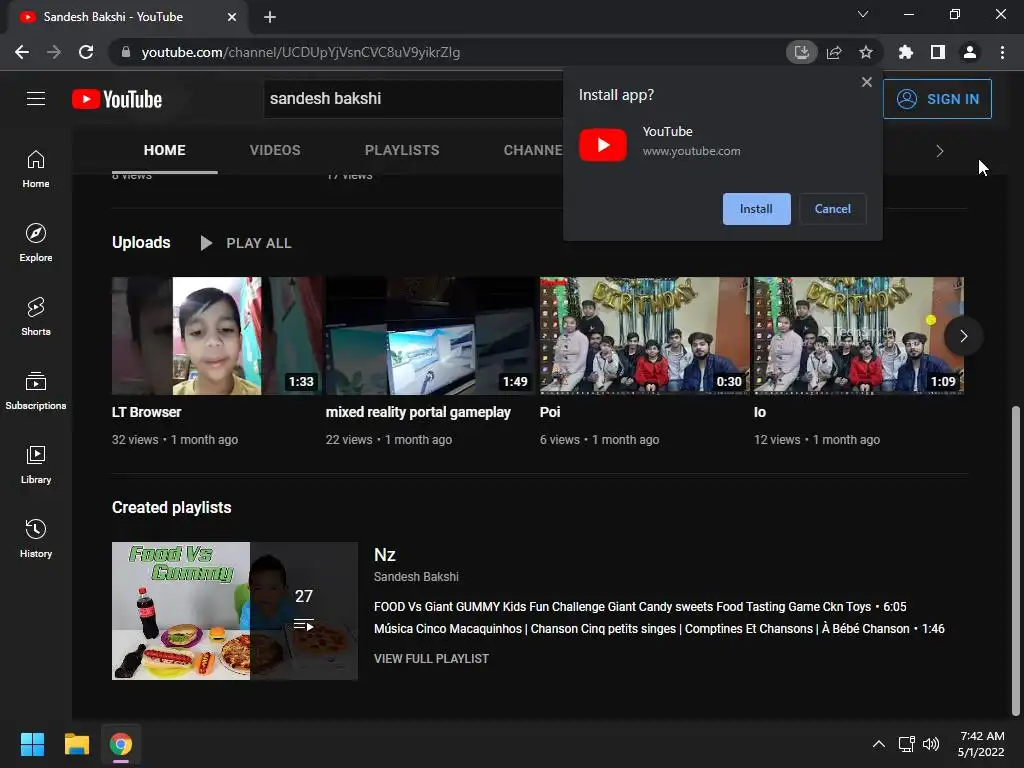Expand the tab search dropdown arrow
This screenshot has width=1024, height=768.
click(x=863, y=14)
